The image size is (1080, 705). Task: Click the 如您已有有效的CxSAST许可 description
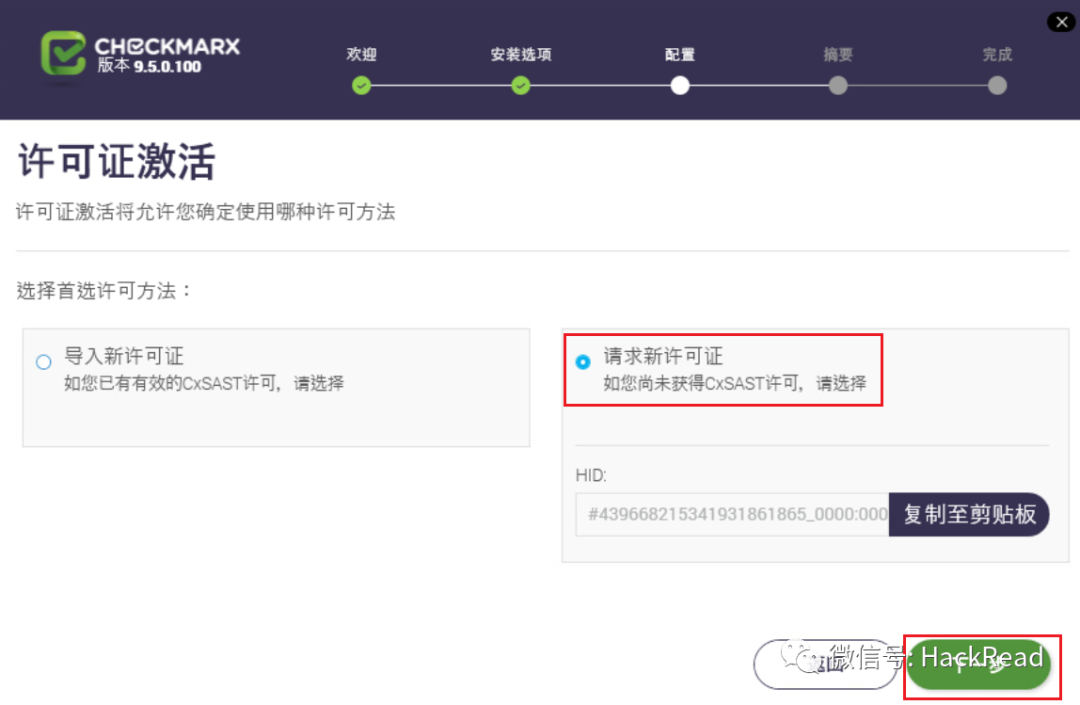(x=204, y=383)
